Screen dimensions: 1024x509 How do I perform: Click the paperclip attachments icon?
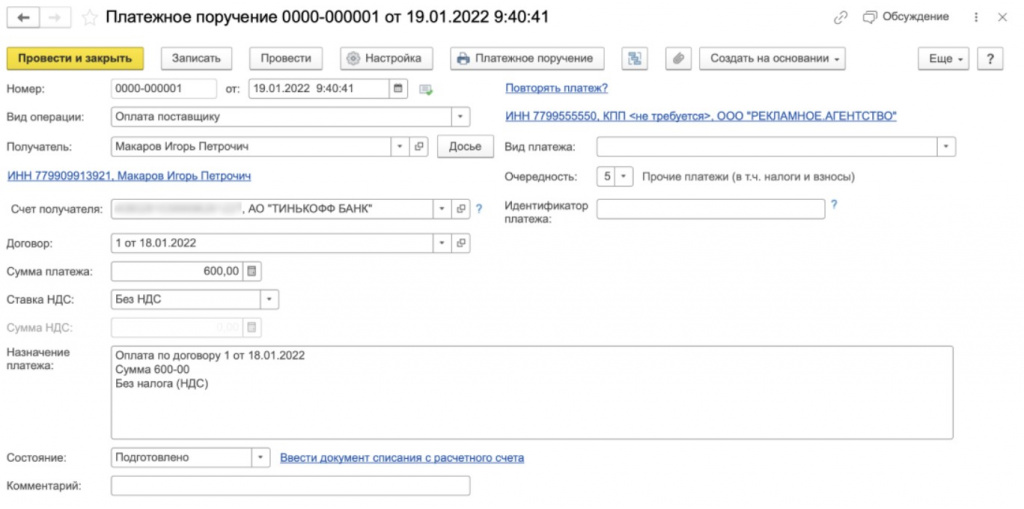point(679,58)
